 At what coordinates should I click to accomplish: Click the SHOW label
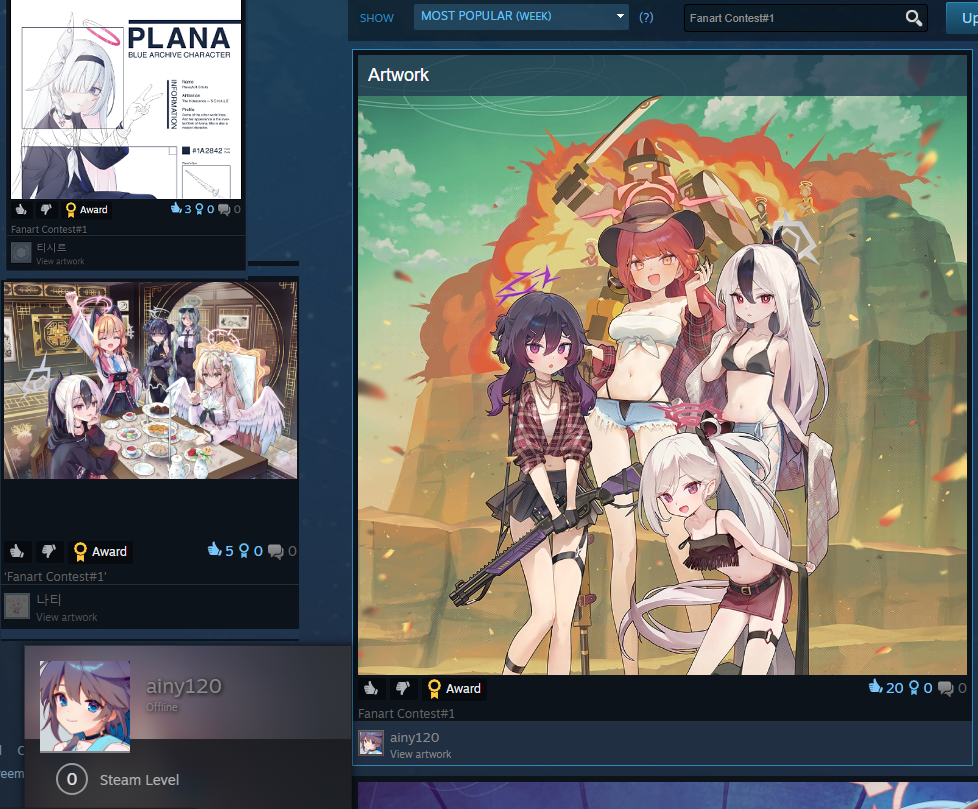click(x=377, y=18)
